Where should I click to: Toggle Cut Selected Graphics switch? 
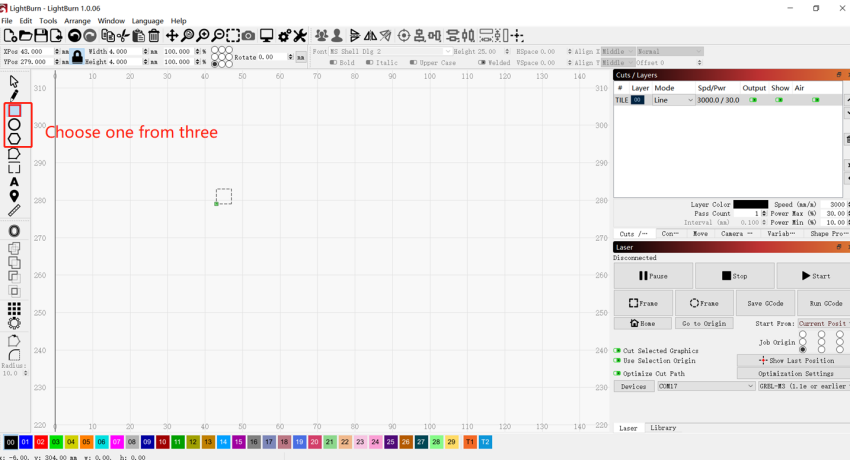click(x=617, y=351)
